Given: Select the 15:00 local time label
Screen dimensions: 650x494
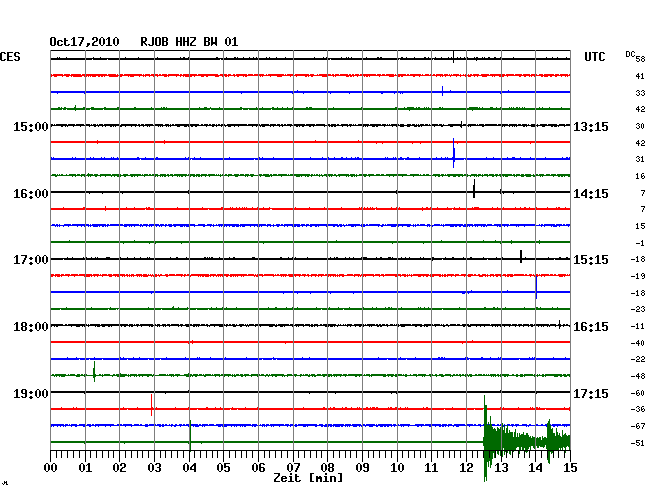Looking at the screenshot, I should pyautogui.click(x=31, y=127).
